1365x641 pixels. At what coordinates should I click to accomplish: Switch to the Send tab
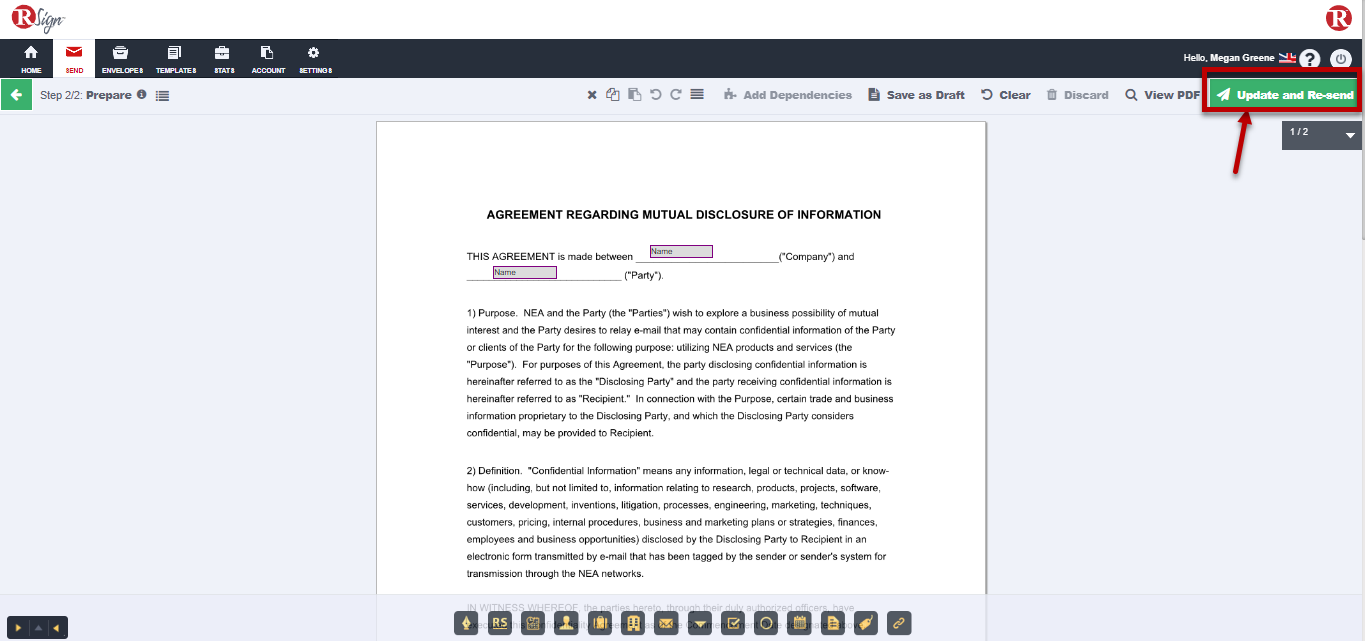(x=74, y=59)
